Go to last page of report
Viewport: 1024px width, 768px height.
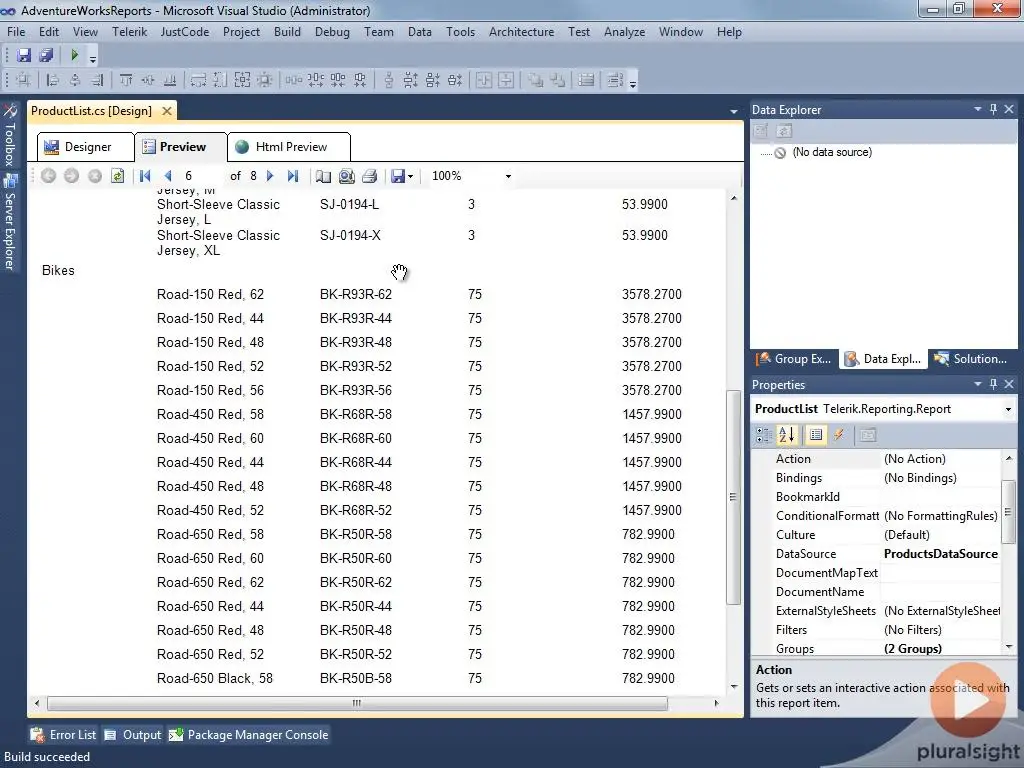point(293,176)
